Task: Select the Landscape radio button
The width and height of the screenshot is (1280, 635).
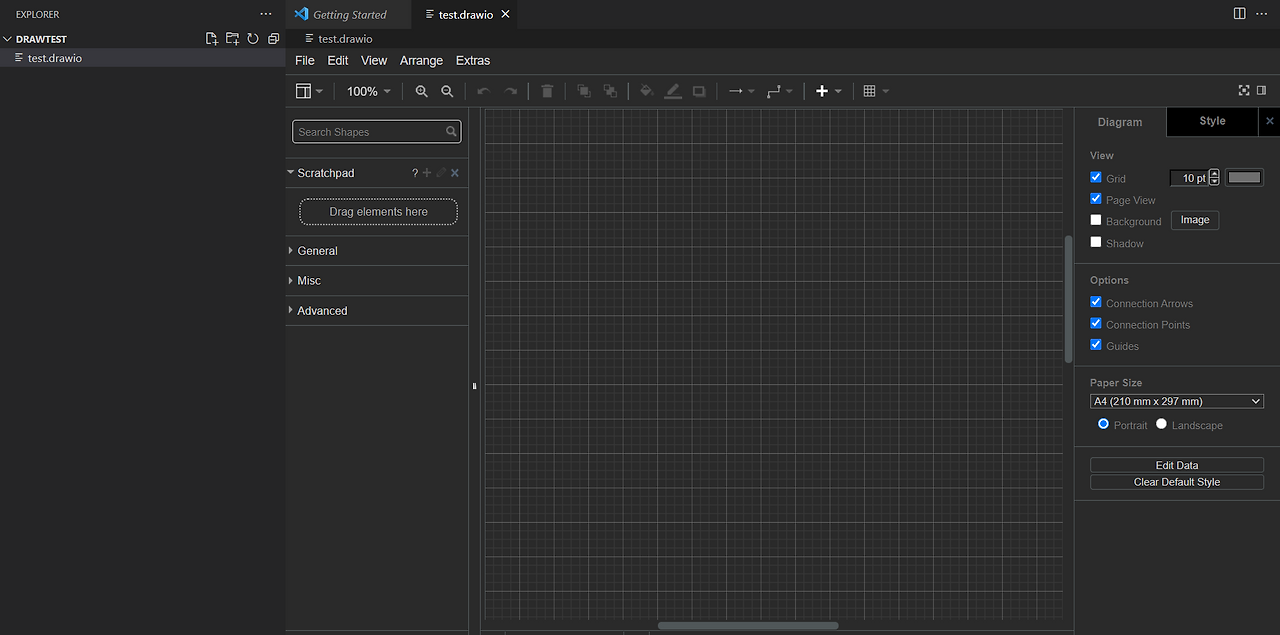Action: (1161, 423)
